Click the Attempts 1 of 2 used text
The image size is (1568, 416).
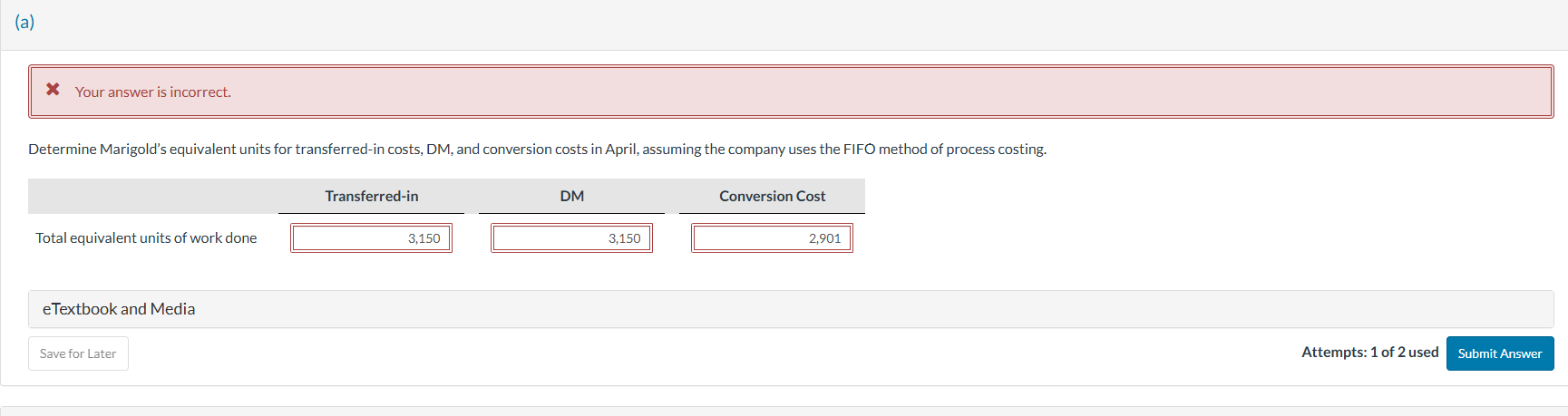click(1369, 353)
